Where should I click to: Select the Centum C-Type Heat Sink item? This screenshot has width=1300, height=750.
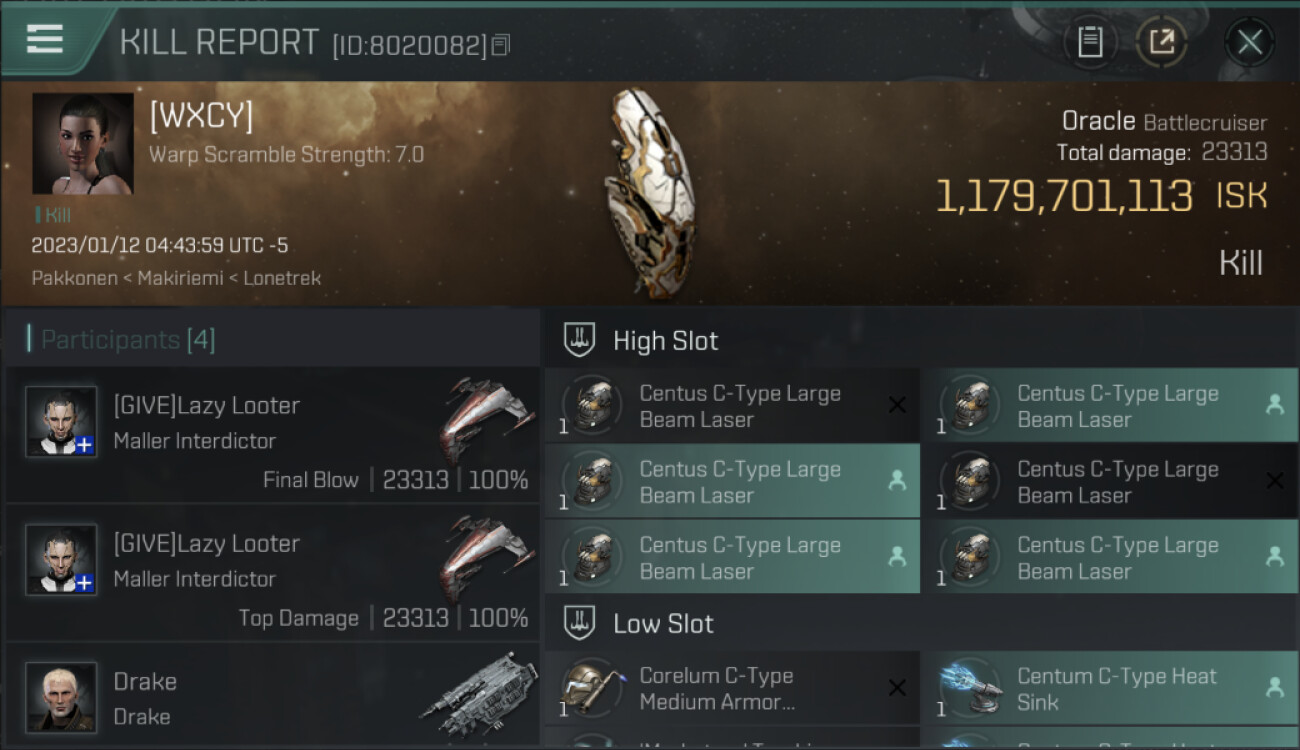click(x=1110, y=688)
